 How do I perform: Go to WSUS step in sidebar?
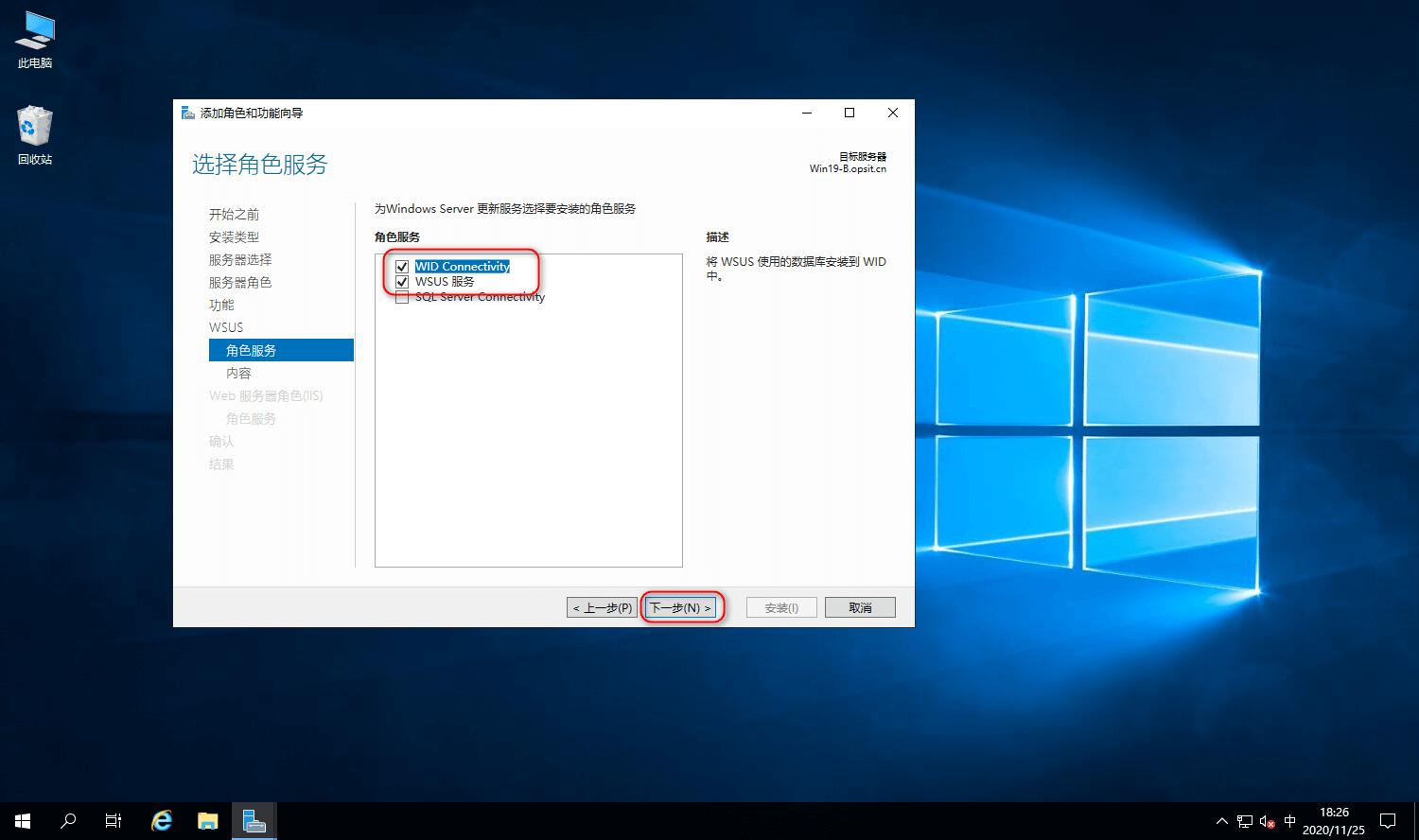pyautogui.click(x=226, y=327)
